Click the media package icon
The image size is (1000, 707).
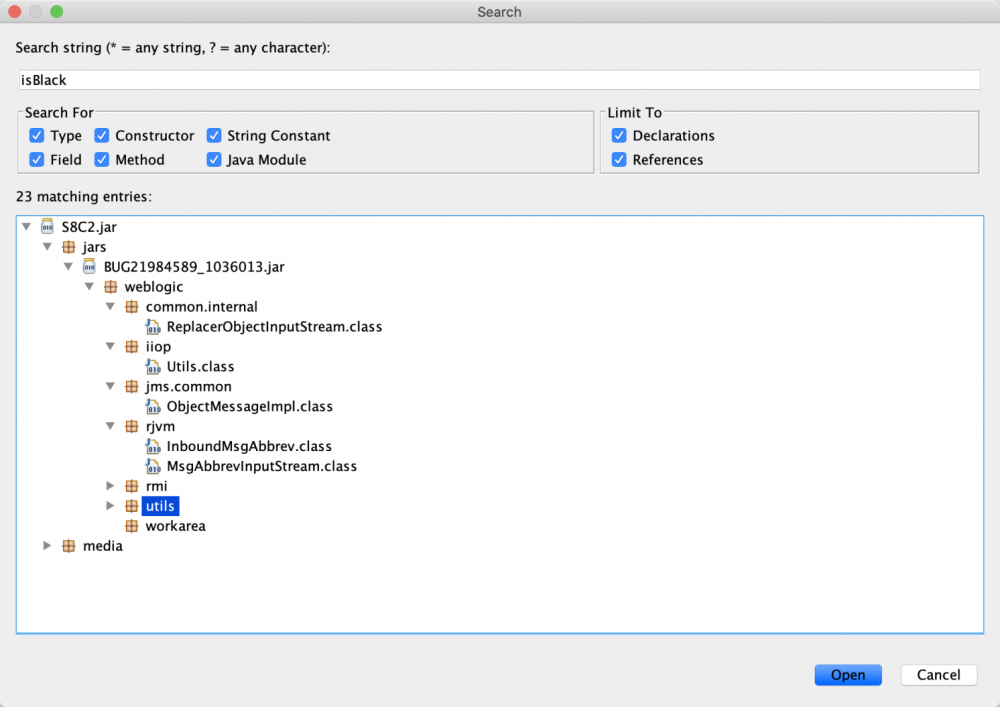(68, 546)
